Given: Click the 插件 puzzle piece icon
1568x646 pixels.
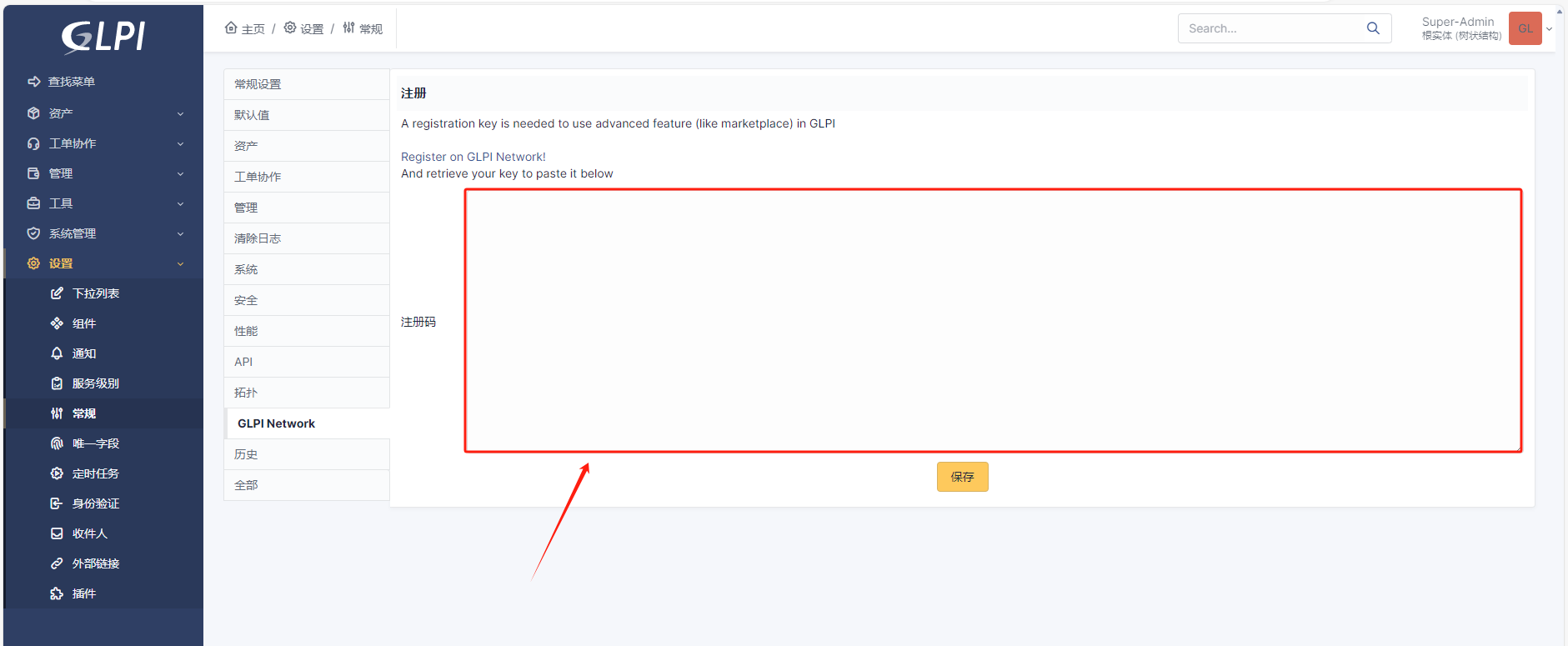Looking at the screenshot, I should pyautogui.click(x=57, y=593).
